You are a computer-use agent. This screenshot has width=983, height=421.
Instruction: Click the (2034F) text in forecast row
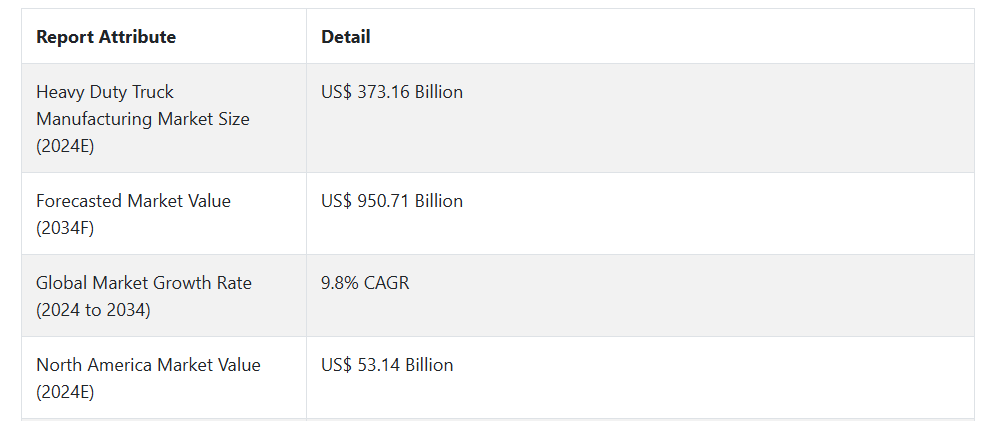[x=65, y=229]
